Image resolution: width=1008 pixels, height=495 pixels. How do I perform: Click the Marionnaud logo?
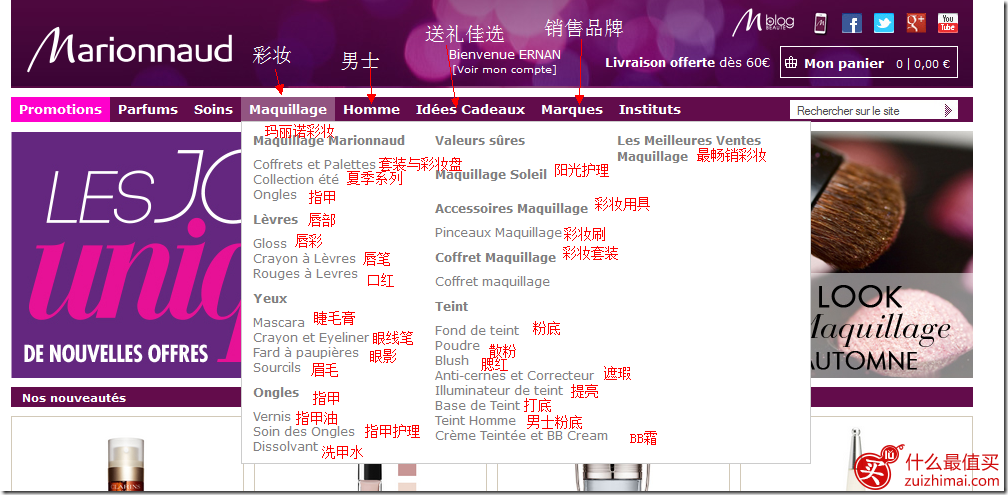[x=129, y=50]
